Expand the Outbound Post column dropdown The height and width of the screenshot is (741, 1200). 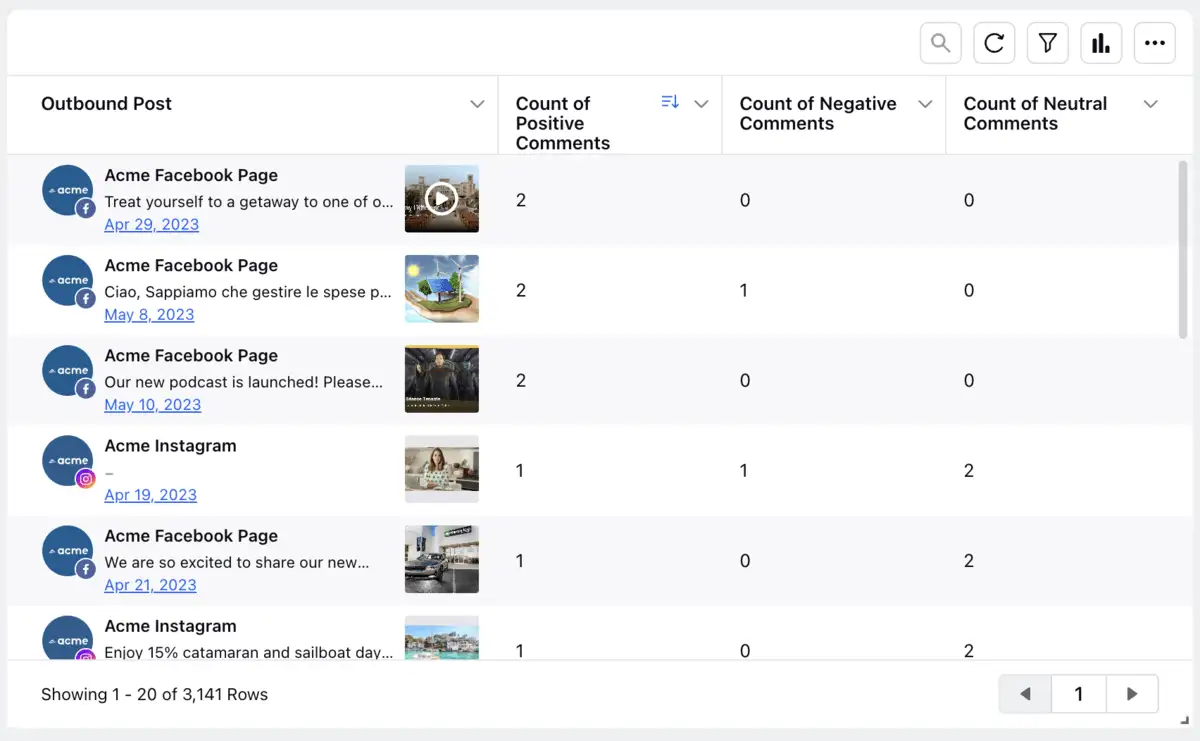[477, 104]
